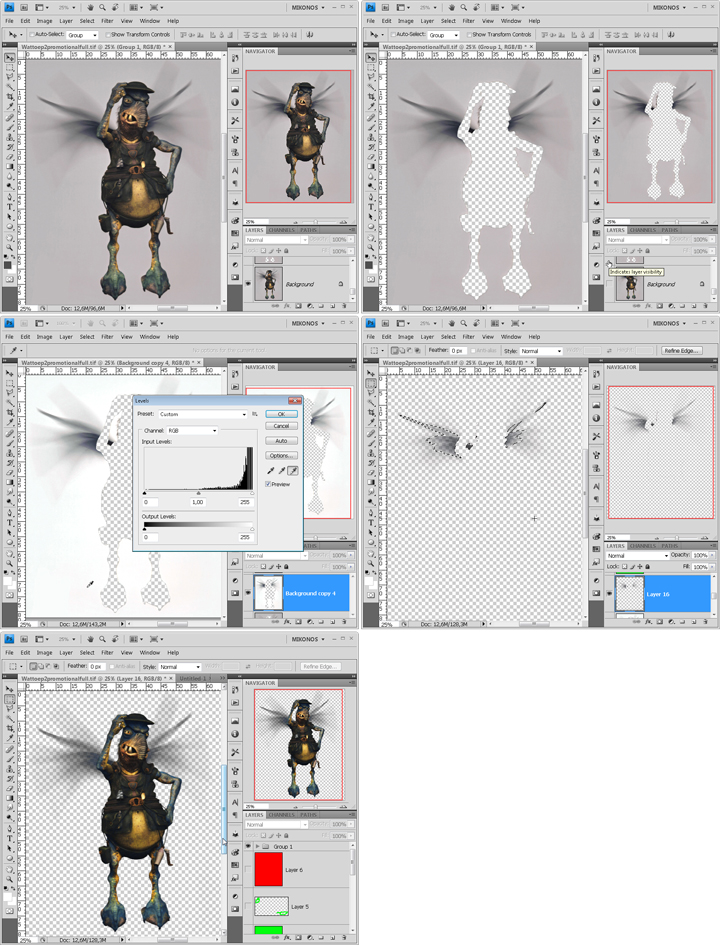Select the Eraser tool in the window listing Layer 6
This screenshot has height=945, width=720.
point(10,788)
